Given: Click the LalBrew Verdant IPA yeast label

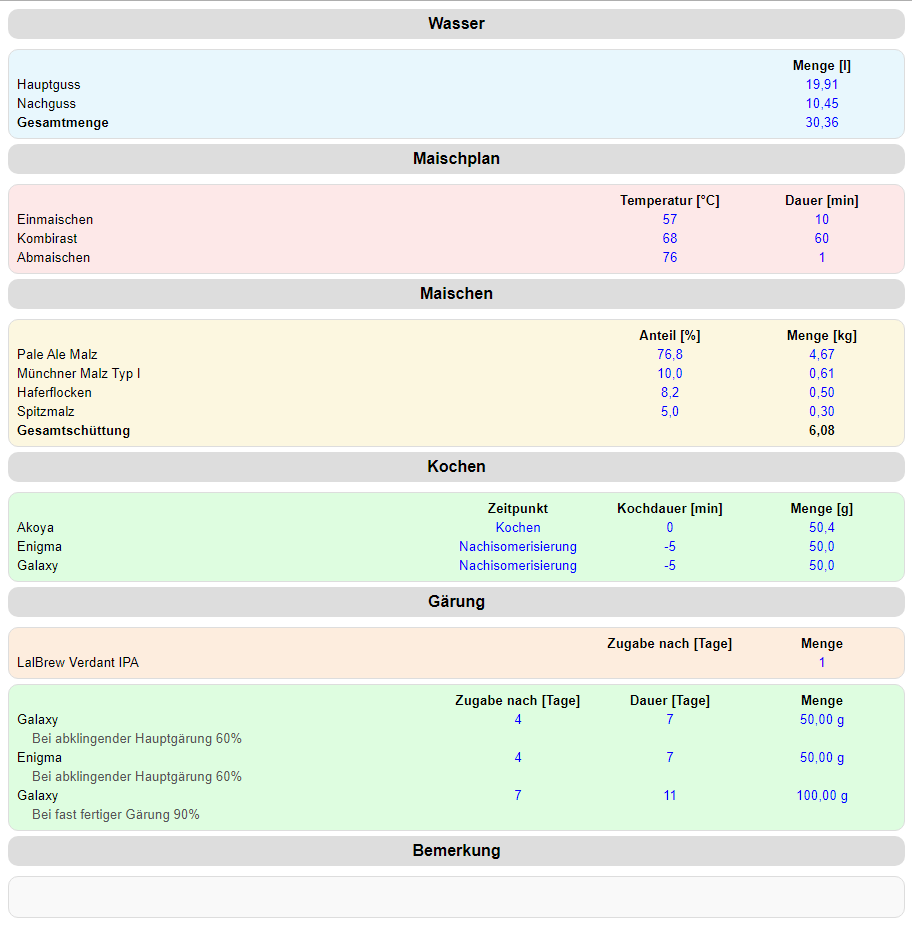Looking at the screenshot, I should (x=78, y=663).
